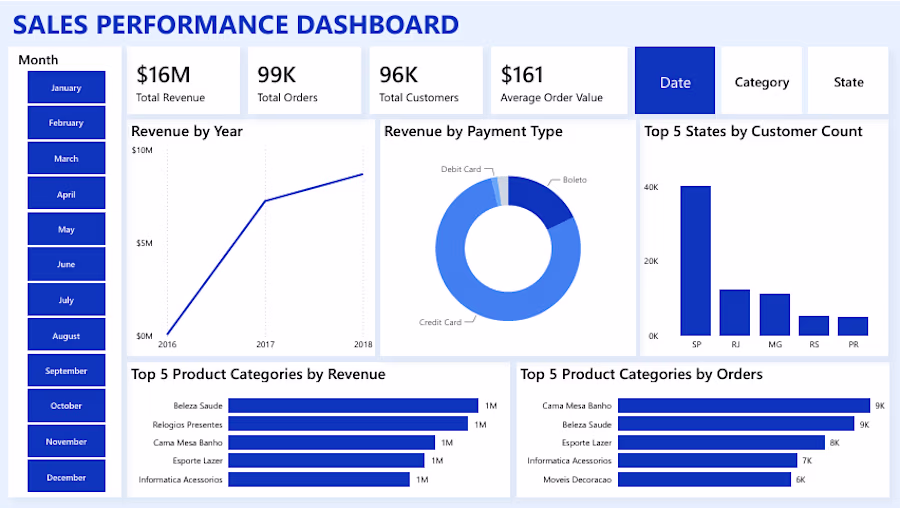Viewport: 900px width, 509px height.
Task: Click the 96K Total Customers card
Action: click(426, 81)
